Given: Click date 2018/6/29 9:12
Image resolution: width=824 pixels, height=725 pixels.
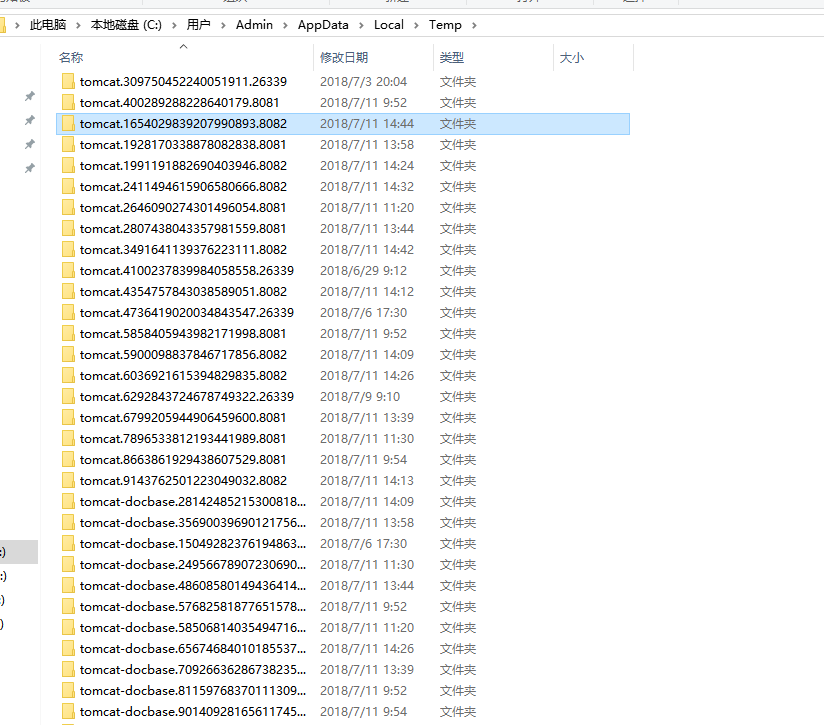Looking at the screenshot, I should (364, 271).
